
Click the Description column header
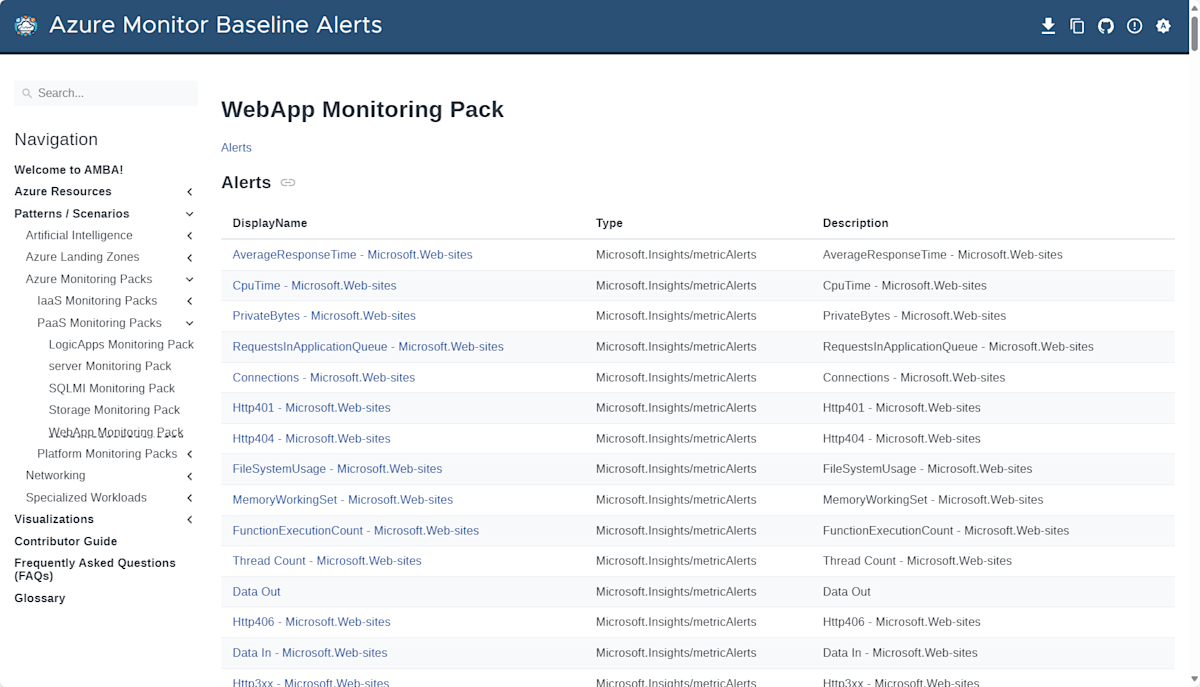click(855, 223)
